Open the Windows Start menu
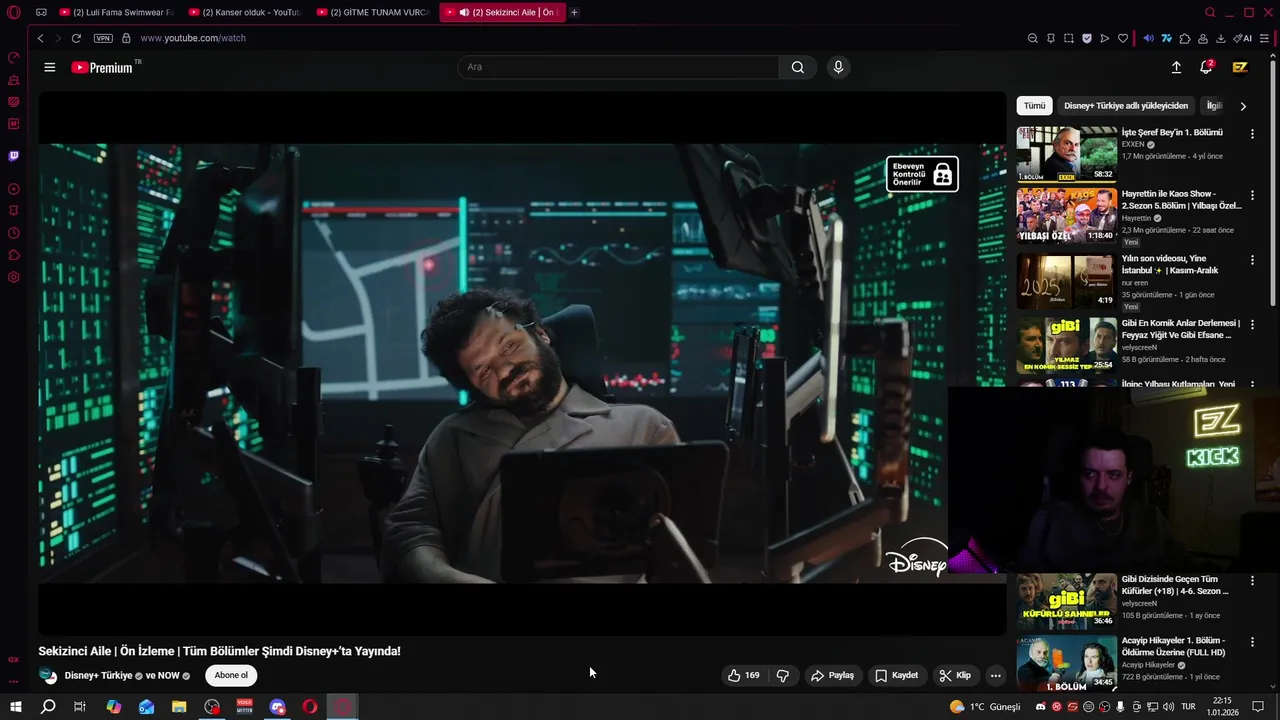The width and height of the screenshot is (1280, 720). (x=16, y=707)
